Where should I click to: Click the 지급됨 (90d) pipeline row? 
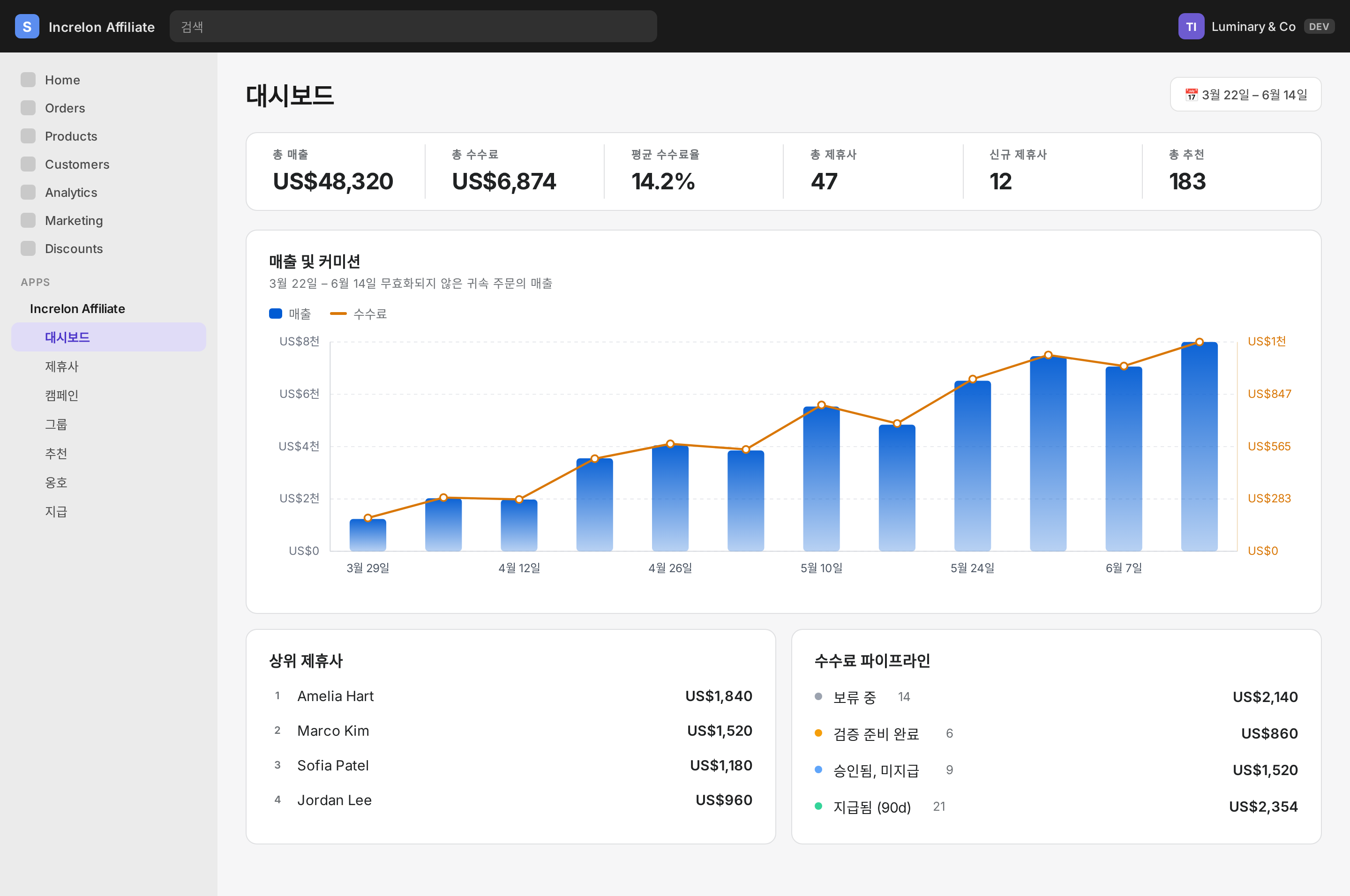(1056, 806)
